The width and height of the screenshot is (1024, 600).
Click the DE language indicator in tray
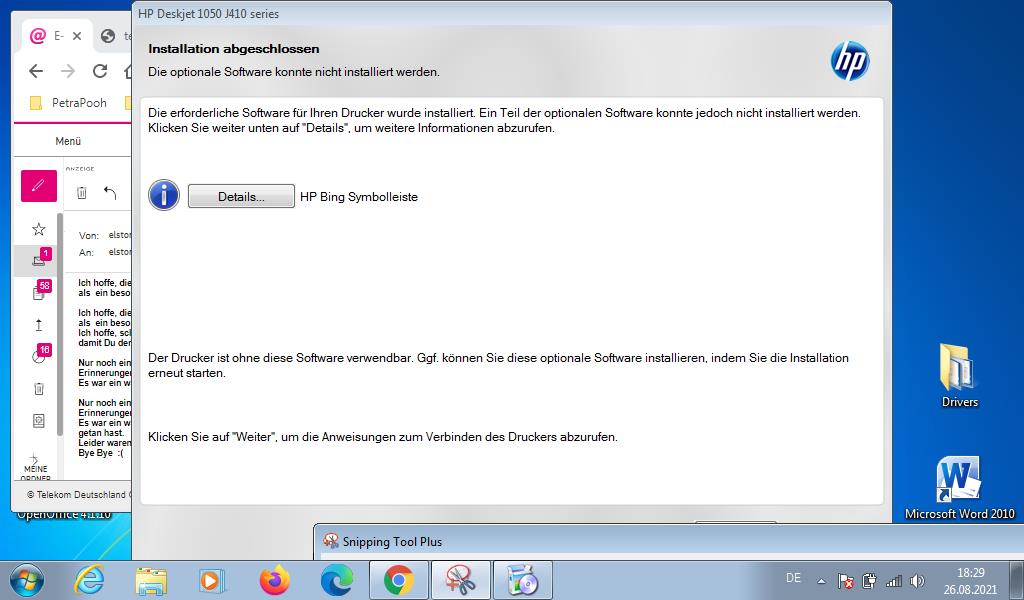[793, 578]
